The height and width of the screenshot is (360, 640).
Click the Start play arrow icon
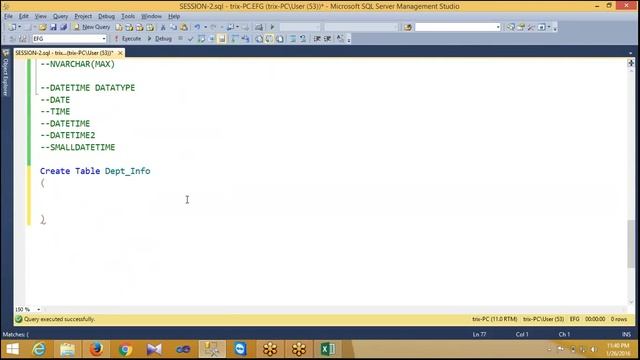pos(272,27)
